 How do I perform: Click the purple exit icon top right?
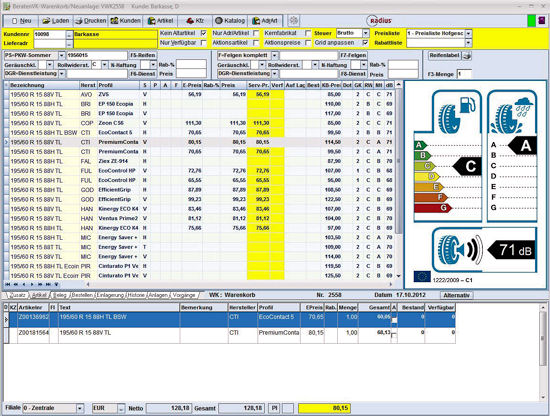pos(542,21)
